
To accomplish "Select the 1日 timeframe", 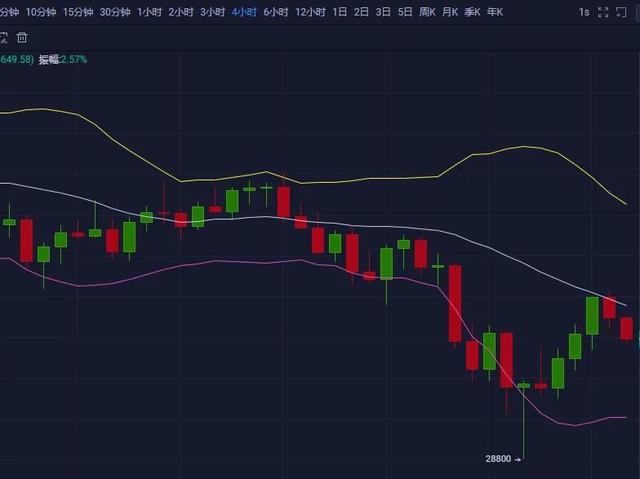I will pos(340,12).
